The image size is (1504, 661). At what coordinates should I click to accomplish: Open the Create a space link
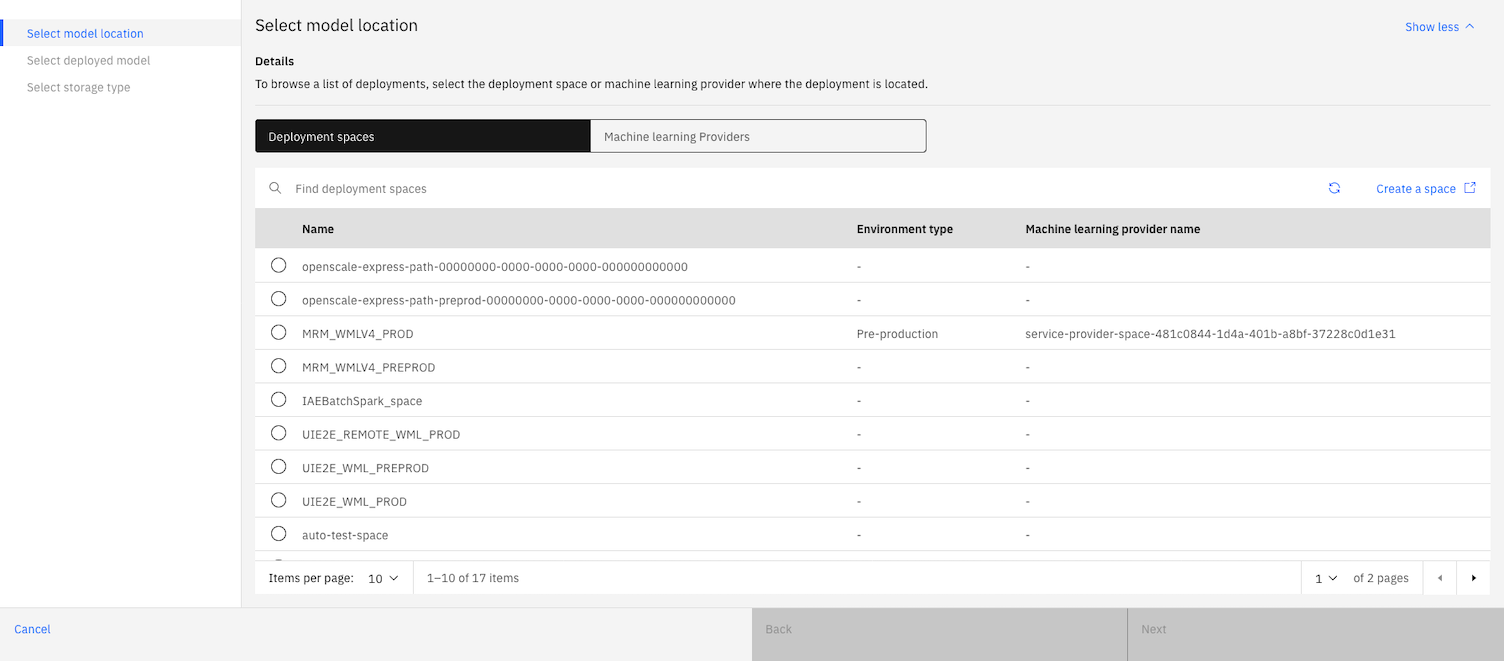point(1415,189)
